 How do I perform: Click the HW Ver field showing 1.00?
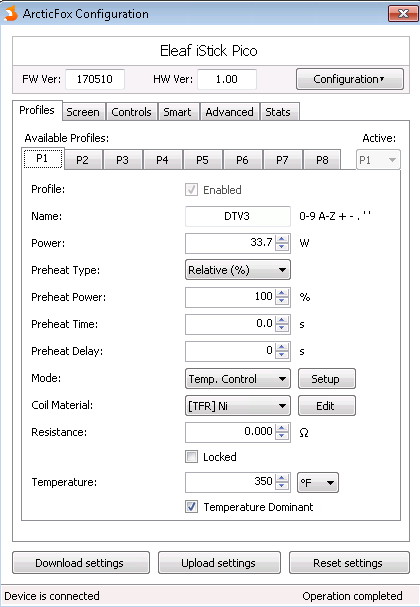[227, 79]
